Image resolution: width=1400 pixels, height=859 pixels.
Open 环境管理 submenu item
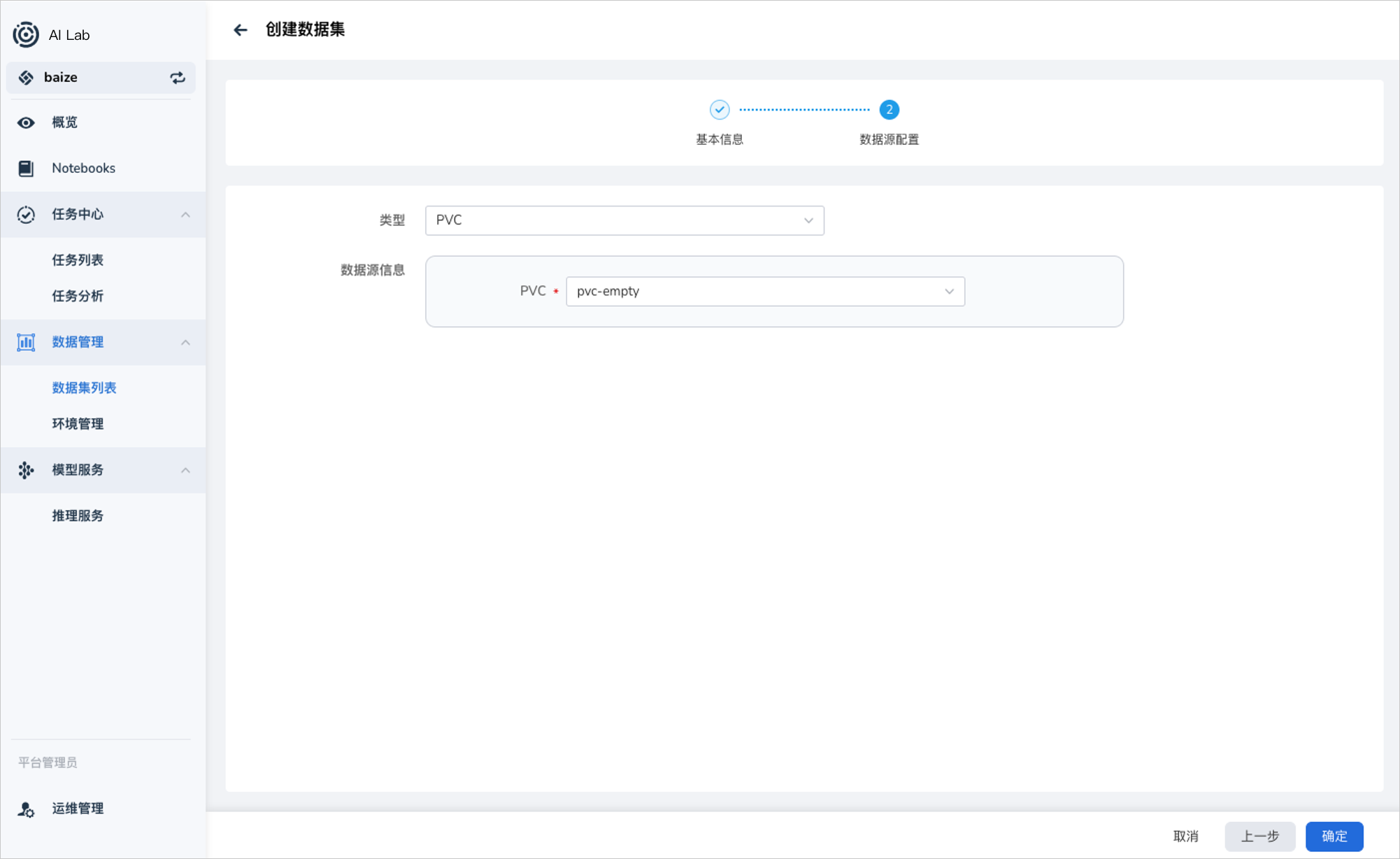pos(78,424)
